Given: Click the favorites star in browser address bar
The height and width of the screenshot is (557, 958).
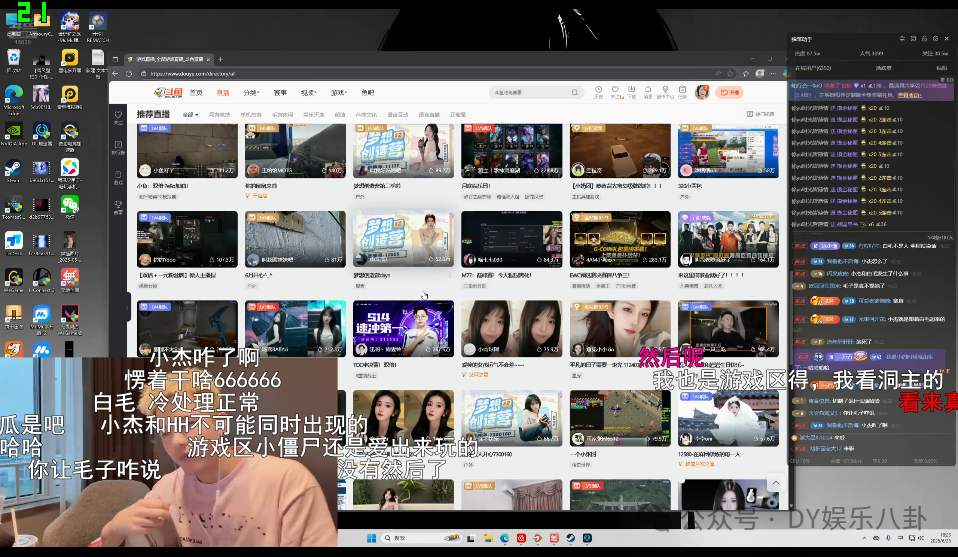Looking at the screenshot, I should click(x=730, y=74).
